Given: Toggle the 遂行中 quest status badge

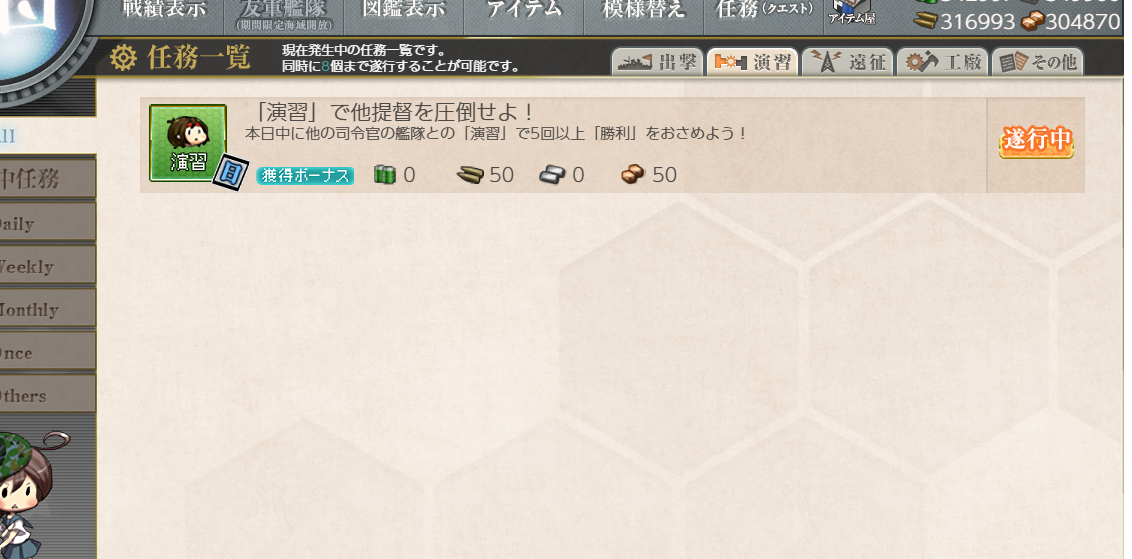Looking at the screenshot, I should tap(1036, 142).
